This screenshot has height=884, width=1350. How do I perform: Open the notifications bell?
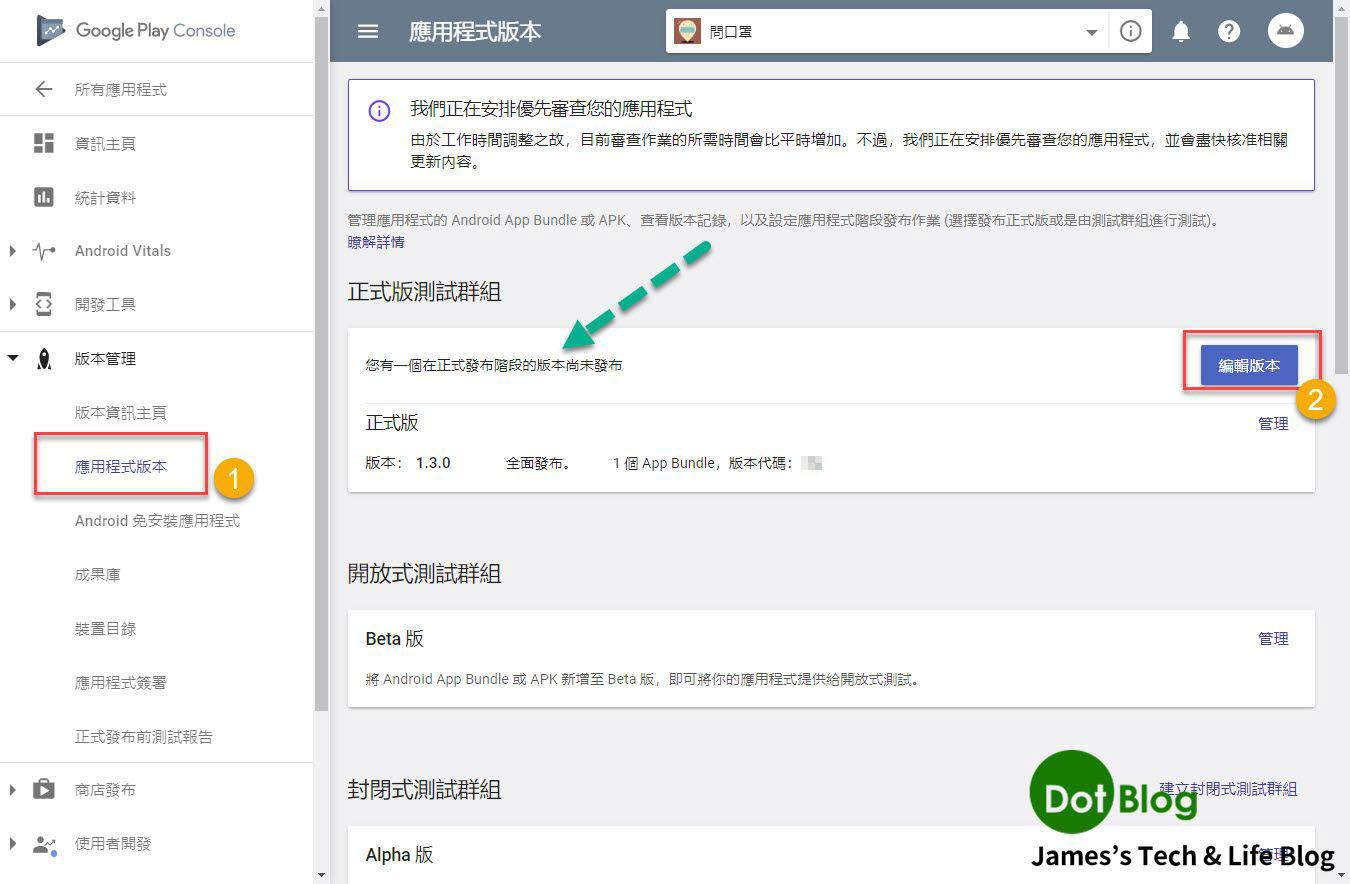[x=1181, y=31]
